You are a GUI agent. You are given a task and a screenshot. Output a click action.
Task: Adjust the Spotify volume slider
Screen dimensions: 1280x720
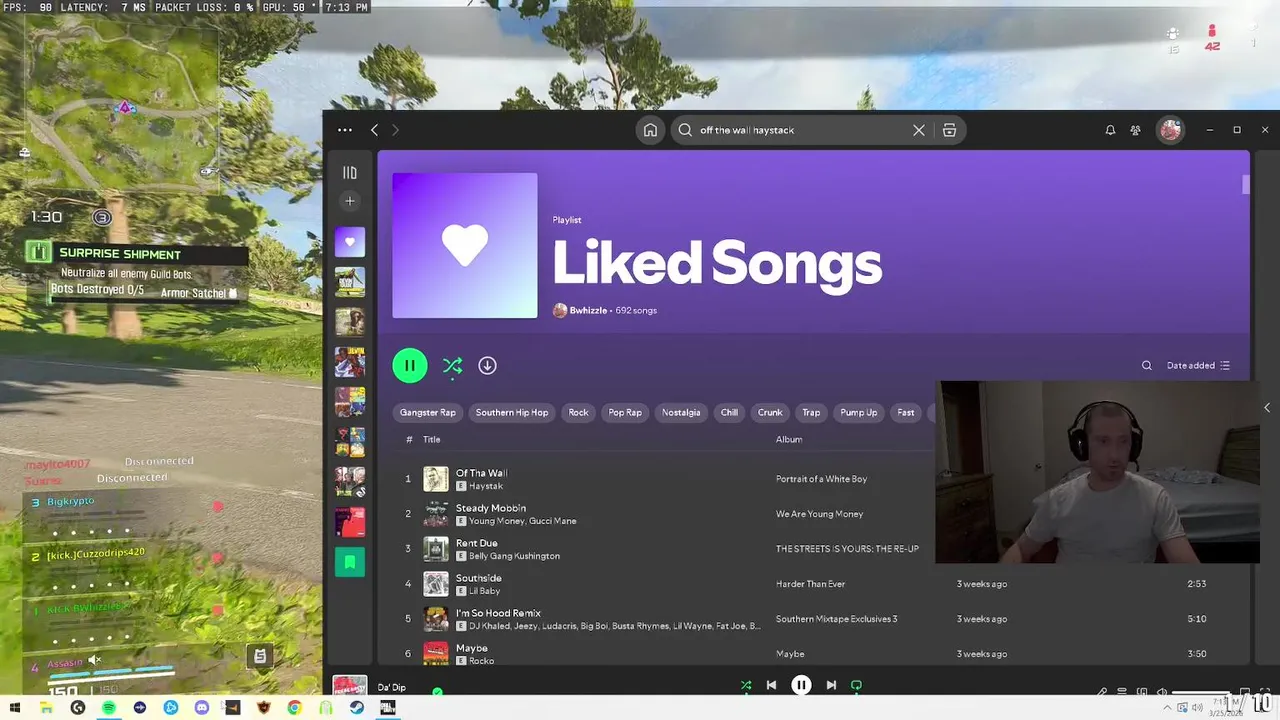[x=1200, y=692]
